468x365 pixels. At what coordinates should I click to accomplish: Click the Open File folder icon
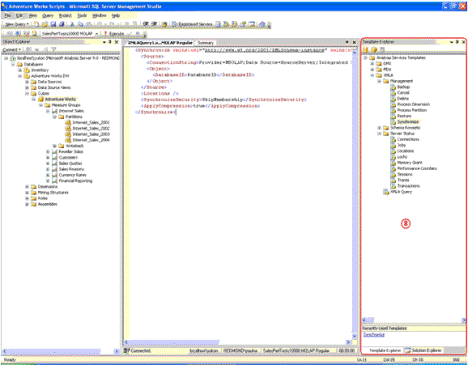[45, 24]
